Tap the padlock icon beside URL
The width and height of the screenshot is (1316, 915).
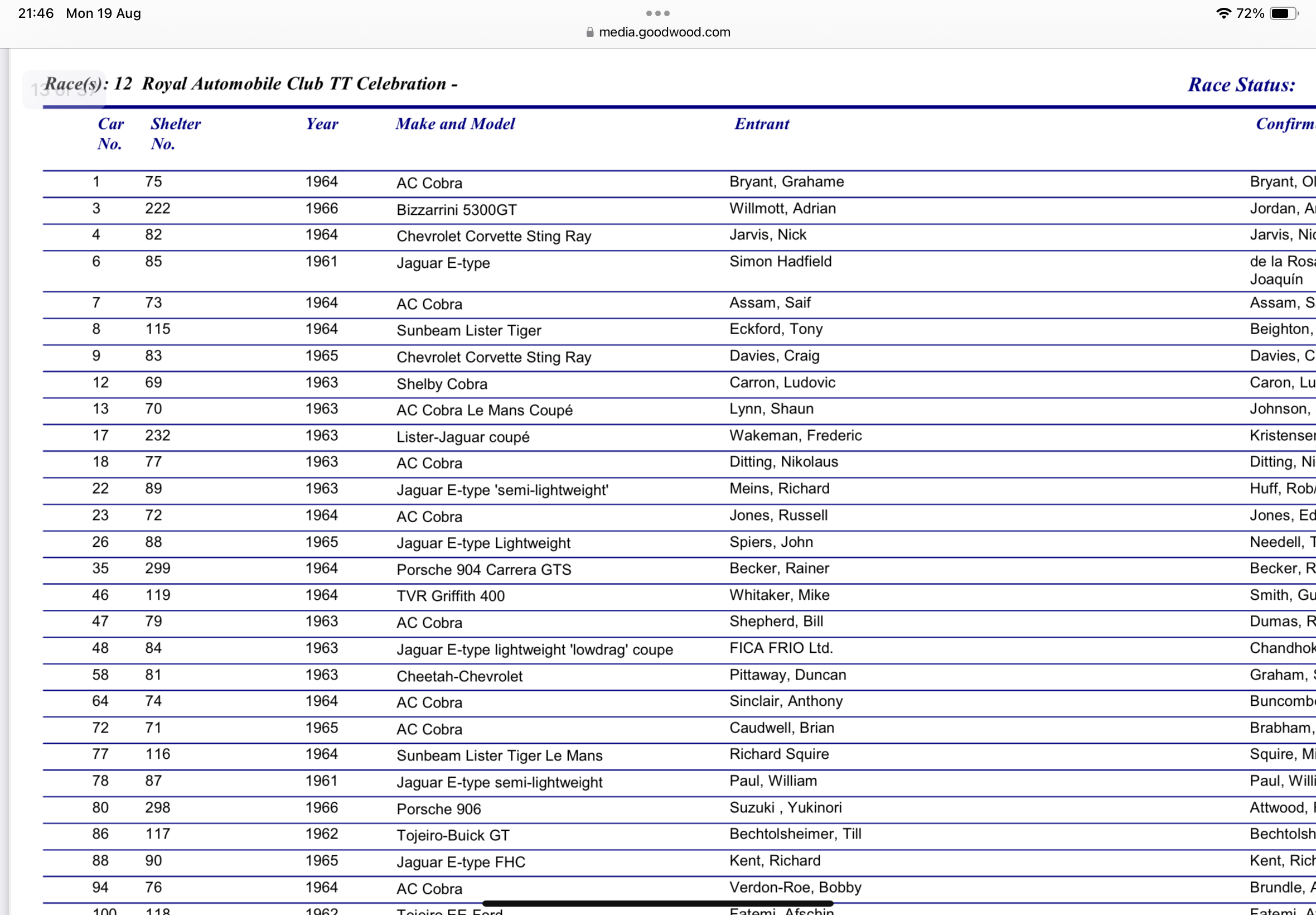pyautogui.click(x=589, y=32)
